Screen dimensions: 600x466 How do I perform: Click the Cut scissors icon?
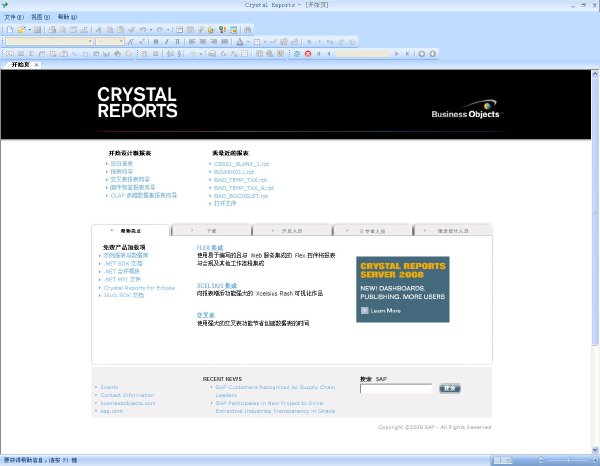99,29
